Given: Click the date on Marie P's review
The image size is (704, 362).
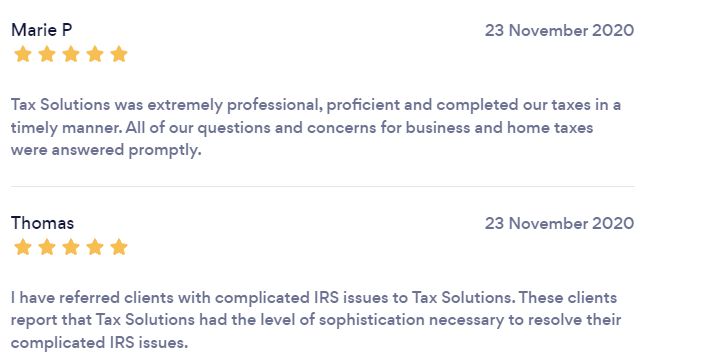Looking at the screenshot, I should point(559,30).
